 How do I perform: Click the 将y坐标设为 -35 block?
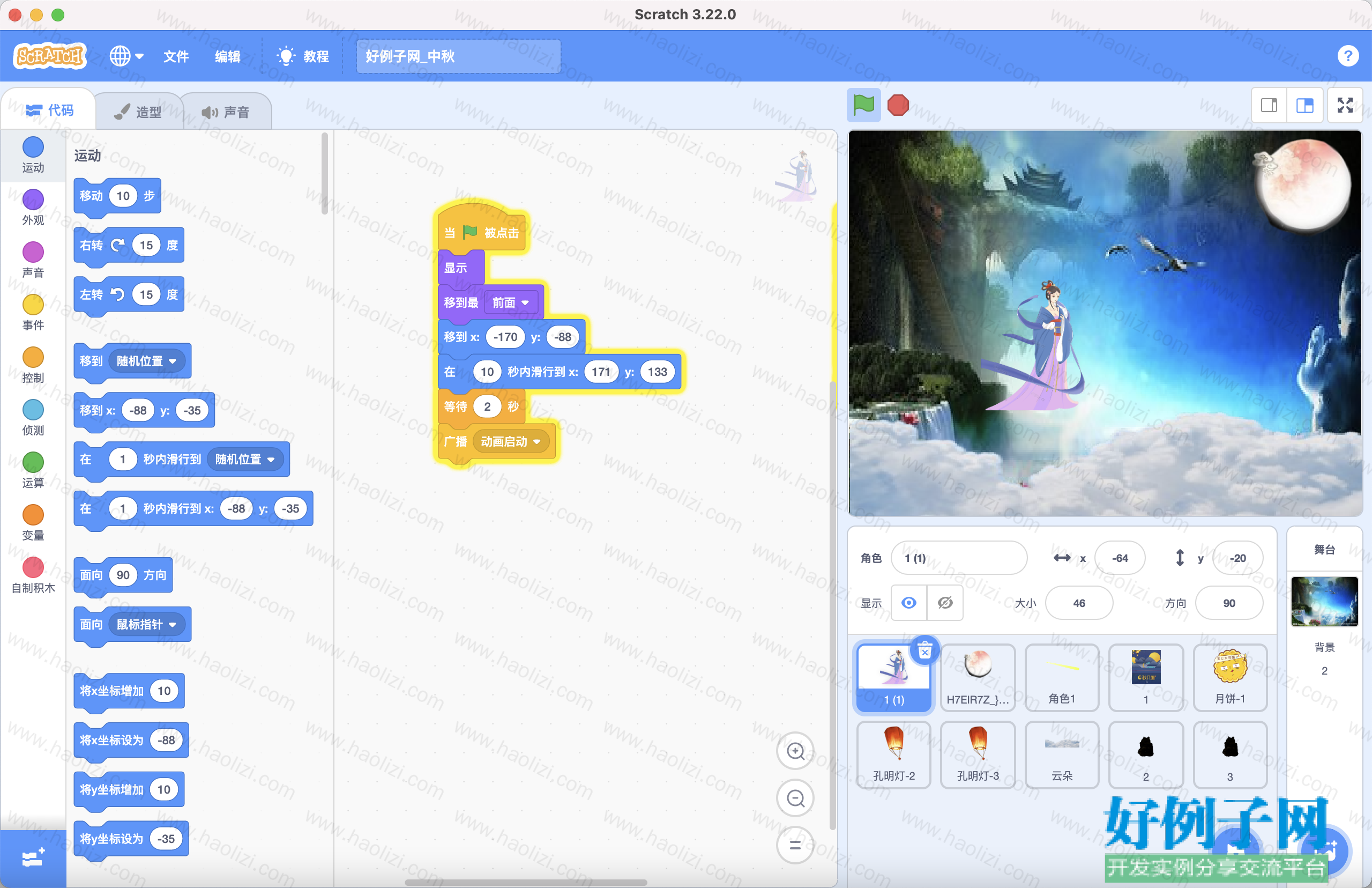[x=131, y=839]
